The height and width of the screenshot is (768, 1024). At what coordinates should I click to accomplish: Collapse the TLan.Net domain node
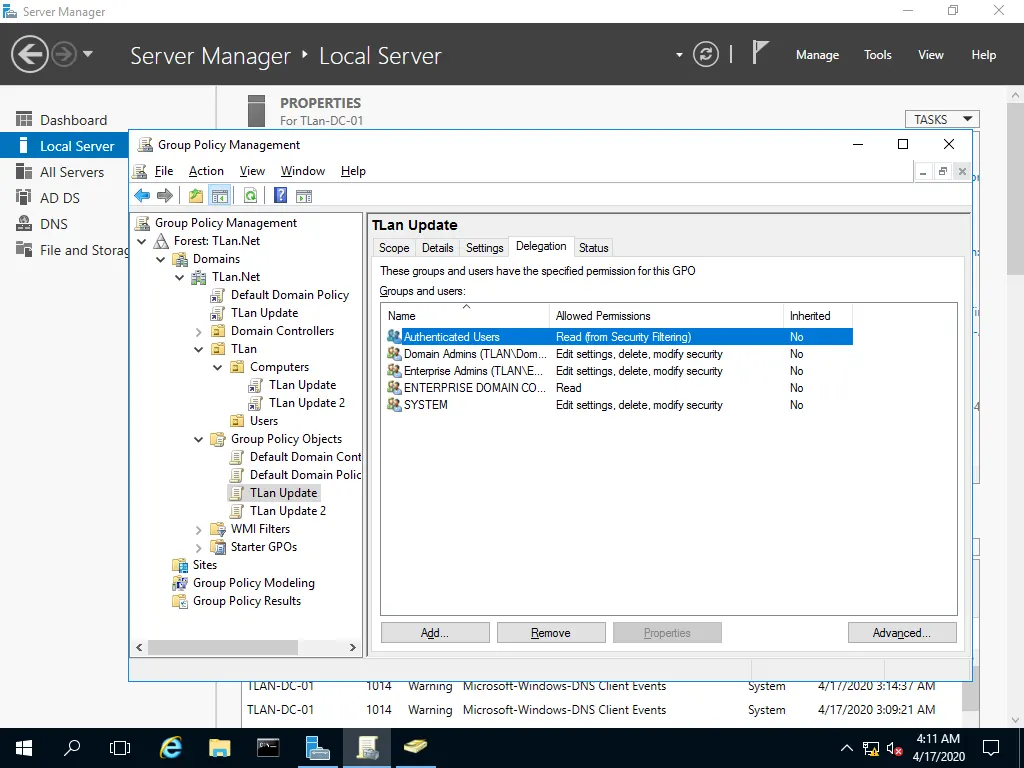click(180, 277)
